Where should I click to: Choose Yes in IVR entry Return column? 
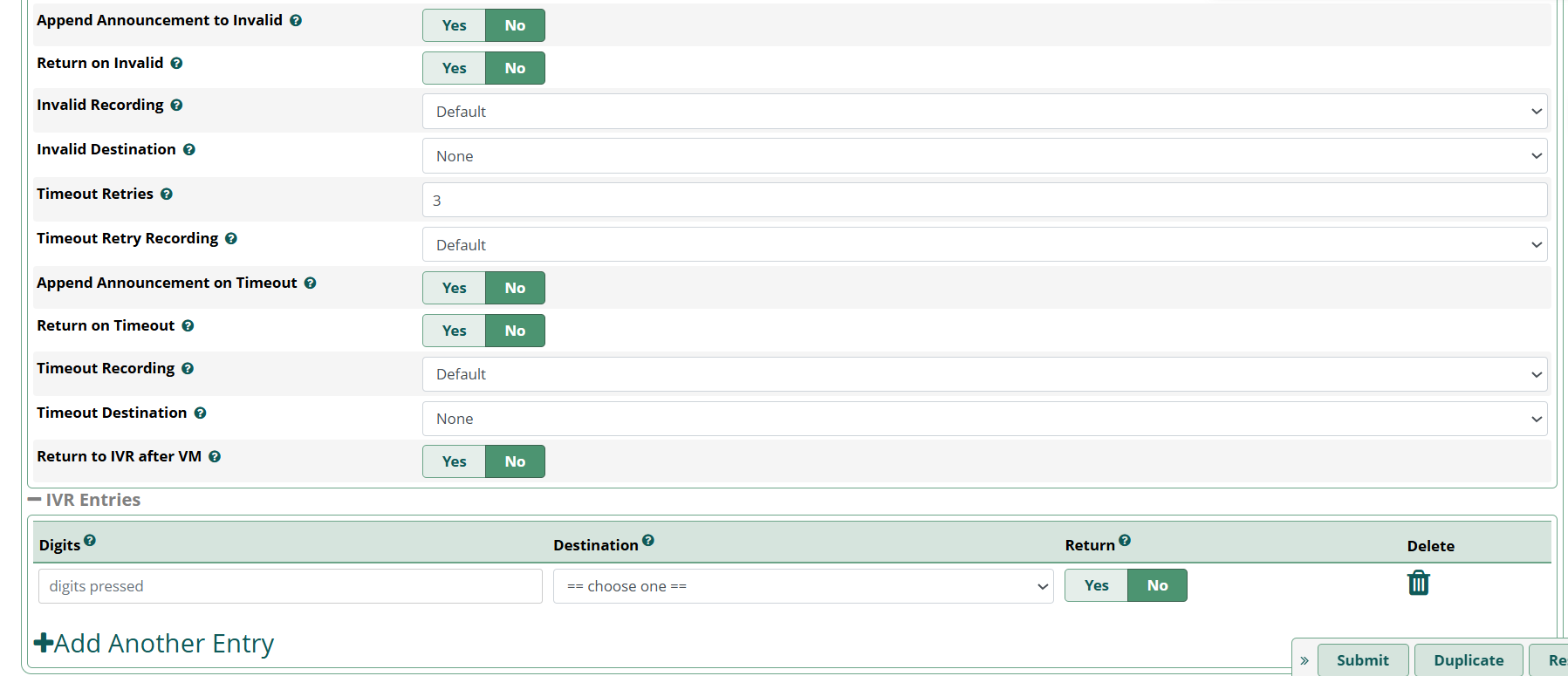coord(1096,585)
